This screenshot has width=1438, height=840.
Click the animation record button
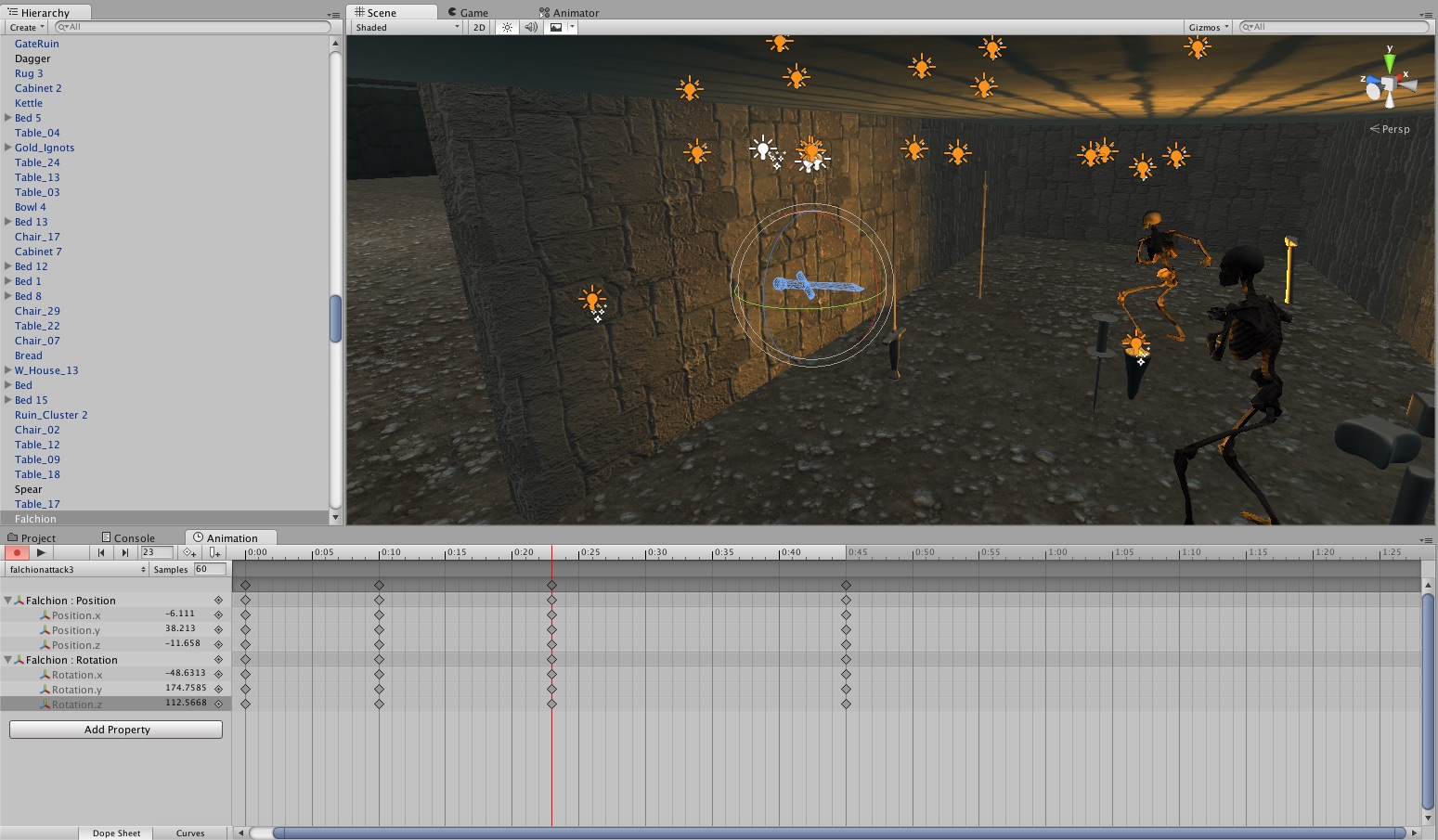(x=16, y=552)
